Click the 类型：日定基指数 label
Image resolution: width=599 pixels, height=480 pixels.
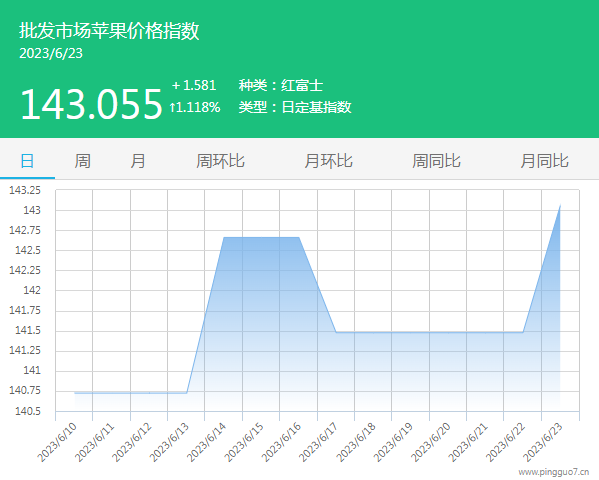[295, 107]
